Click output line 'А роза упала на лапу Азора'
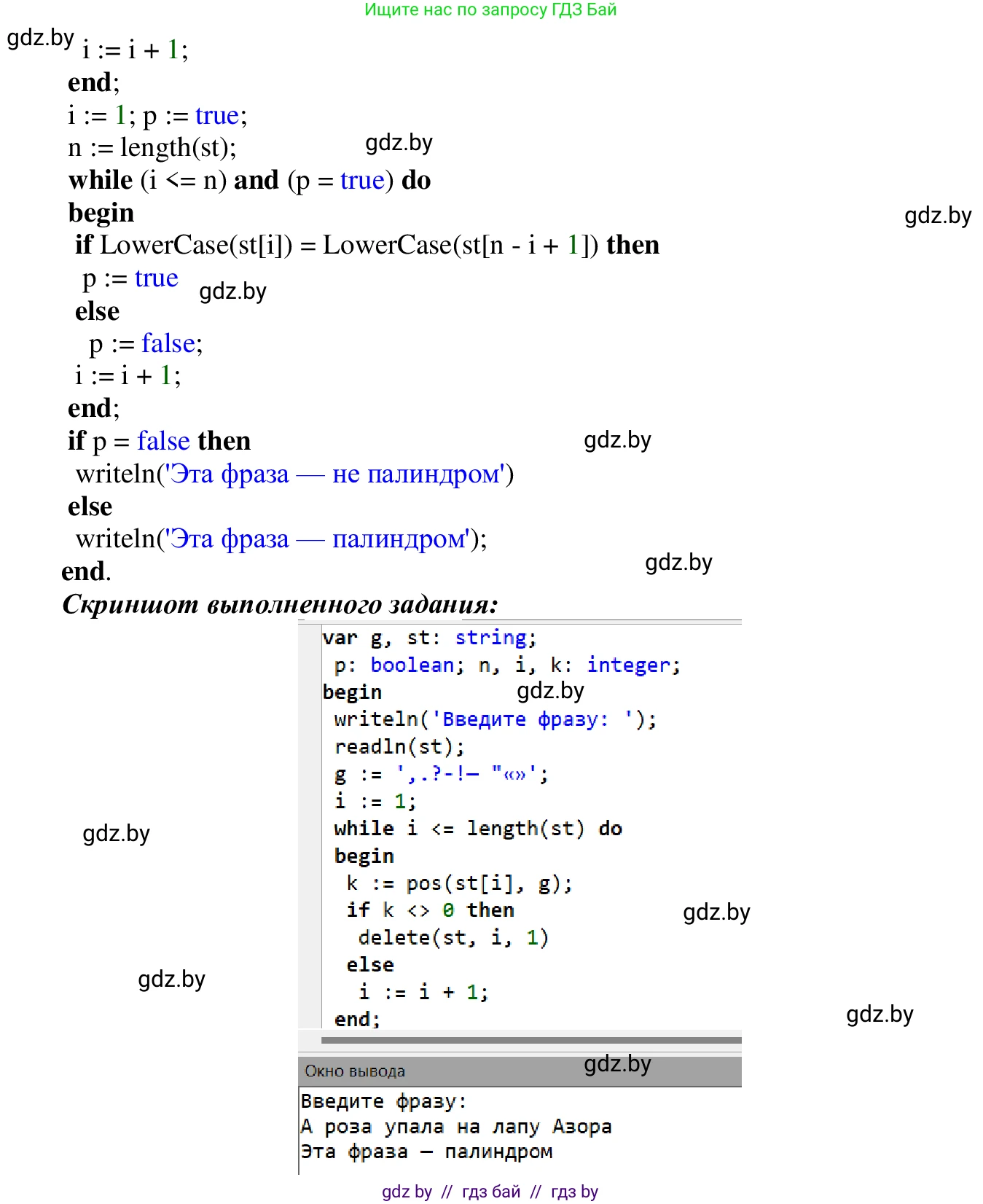The image size is (983, 1204). [x=455, y=1127]
